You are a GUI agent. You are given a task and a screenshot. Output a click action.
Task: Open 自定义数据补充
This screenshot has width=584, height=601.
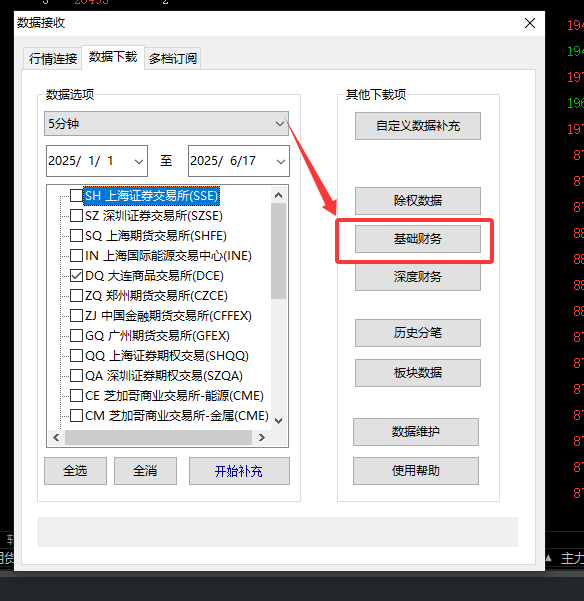[x=418, y=126]
